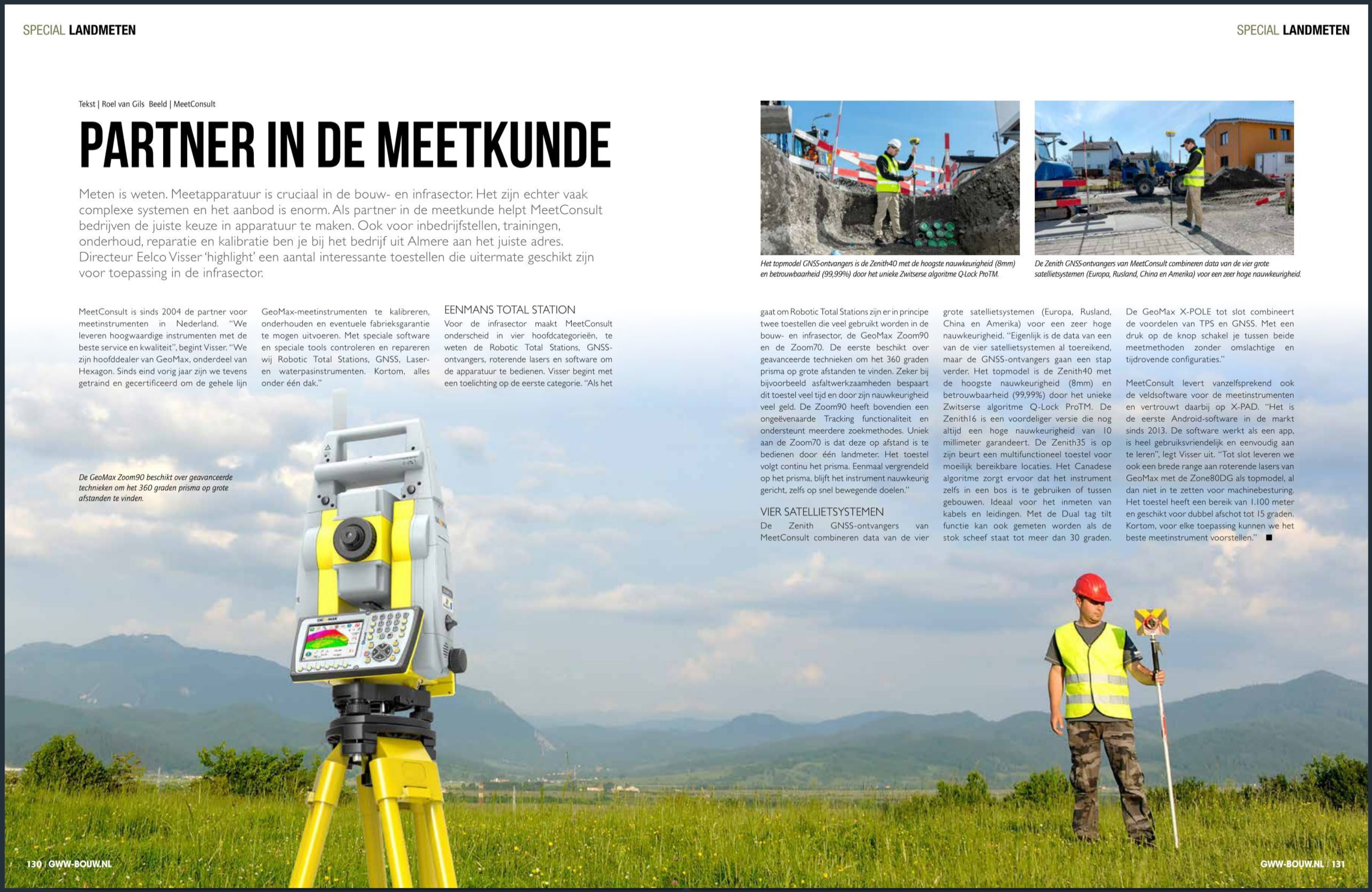Click the total station keypad
Image resolution: width=1372 pixels, height=892 pixels.
click(x=387, y=638)
